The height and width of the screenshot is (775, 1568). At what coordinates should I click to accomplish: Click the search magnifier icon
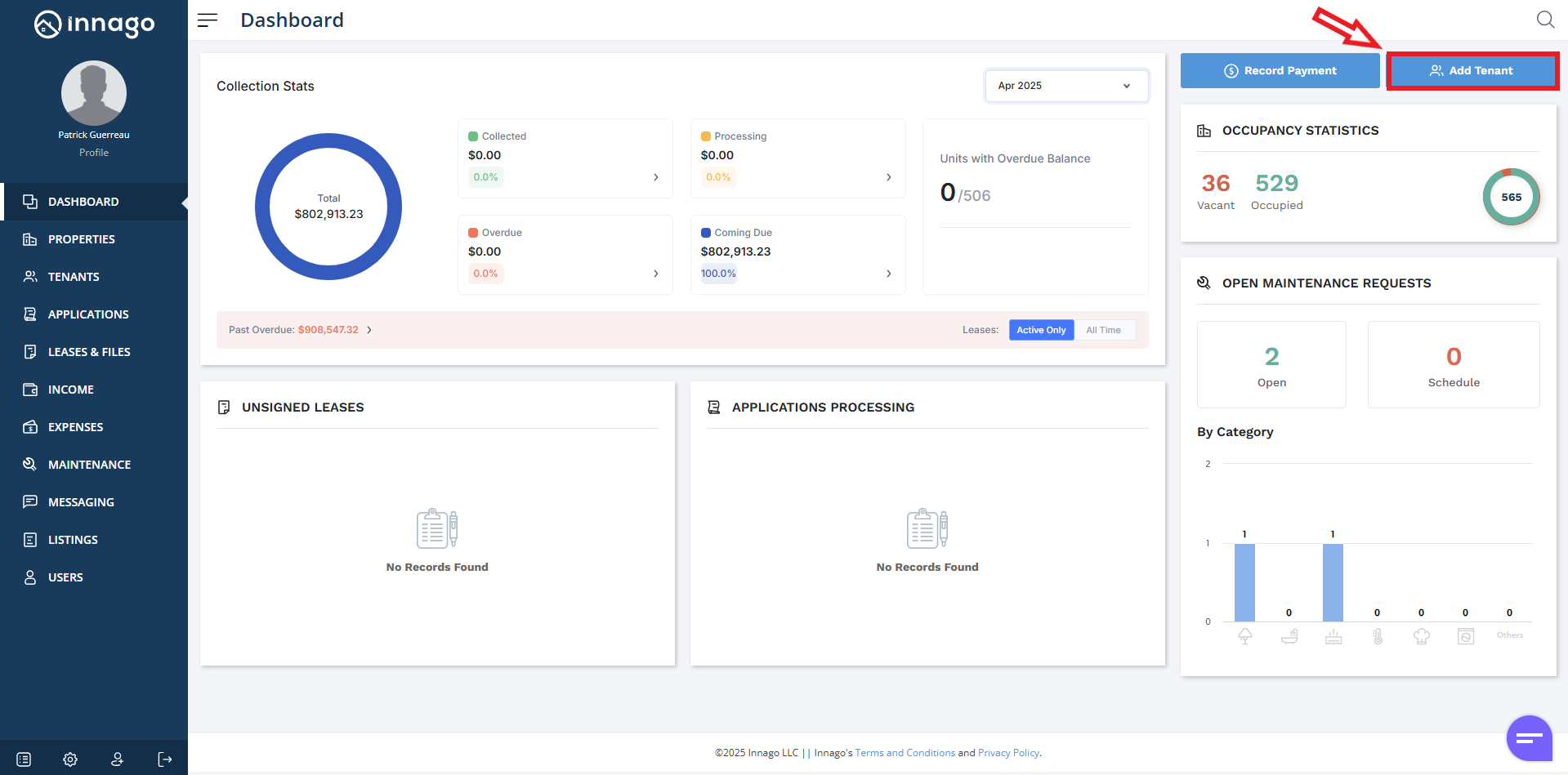[x=1544, y=20]
